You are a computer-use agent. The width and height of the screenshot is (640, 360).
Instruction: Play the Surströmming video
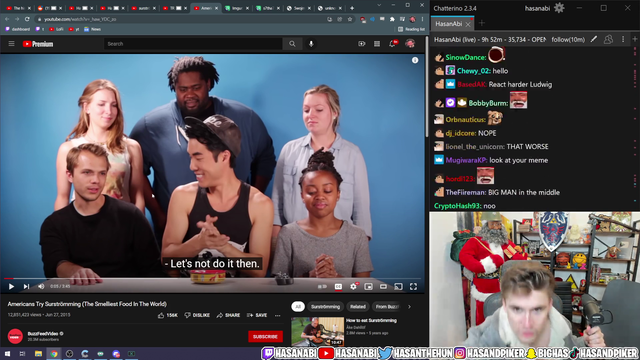(11, 287)
